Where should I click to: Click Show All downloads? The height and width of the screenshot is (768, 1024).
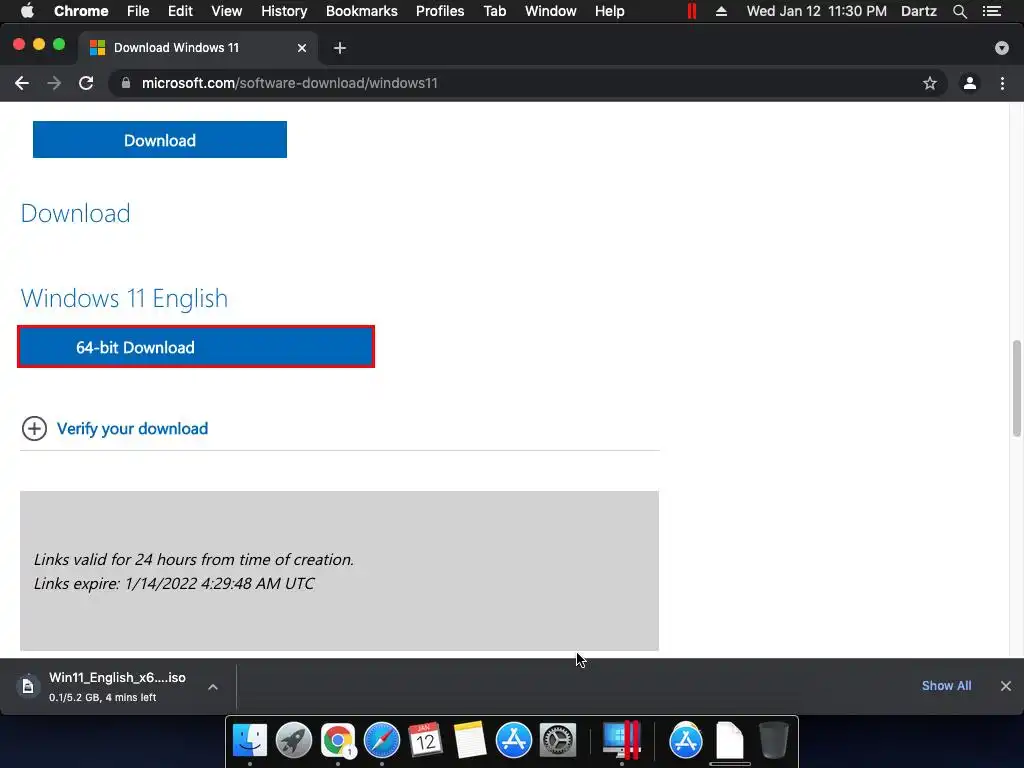[946, 686]
